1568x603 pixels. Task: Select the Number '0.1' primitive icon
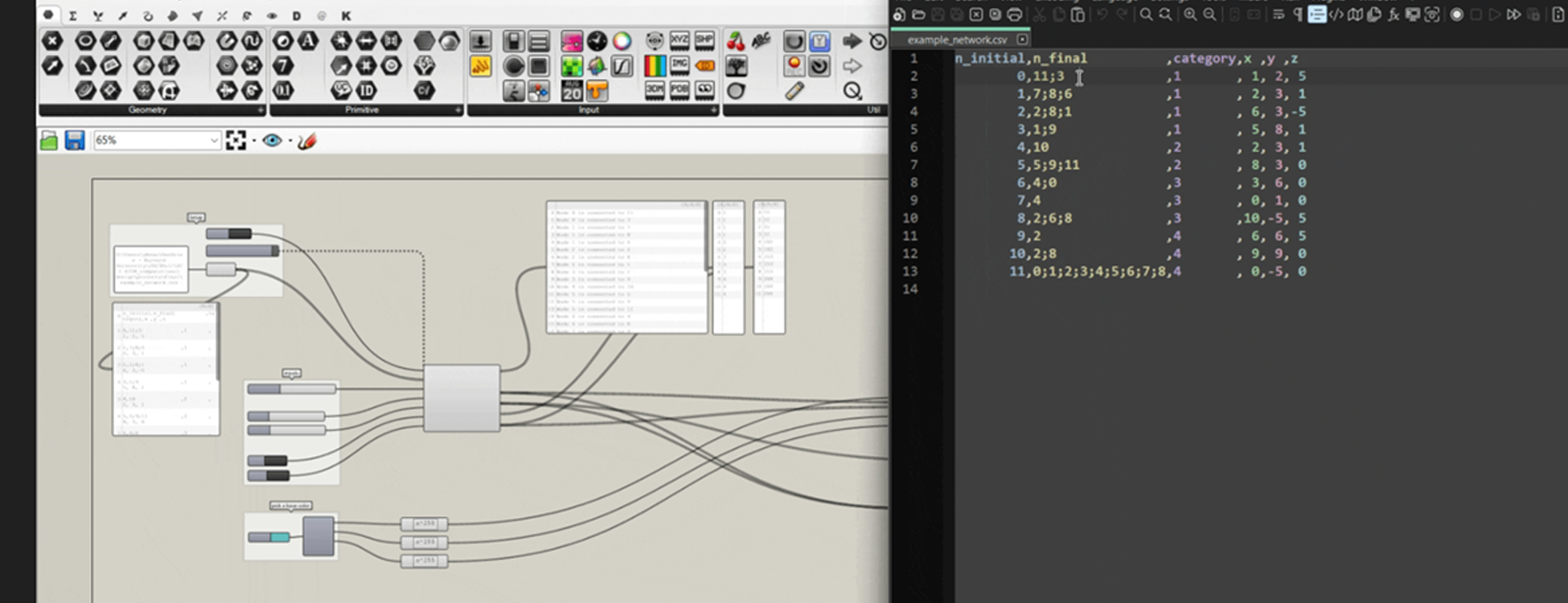pos(283,91)
